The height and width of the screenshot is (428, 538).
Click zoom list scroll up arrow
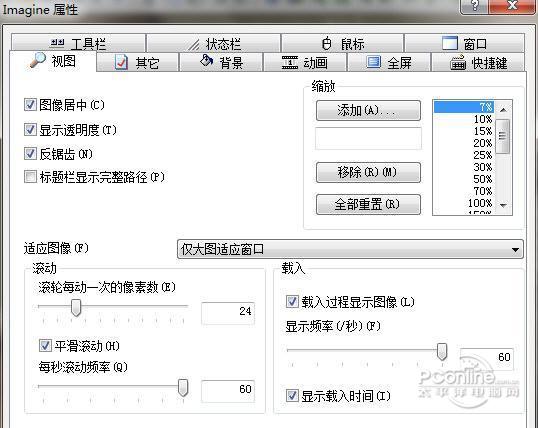pos(503,110)
